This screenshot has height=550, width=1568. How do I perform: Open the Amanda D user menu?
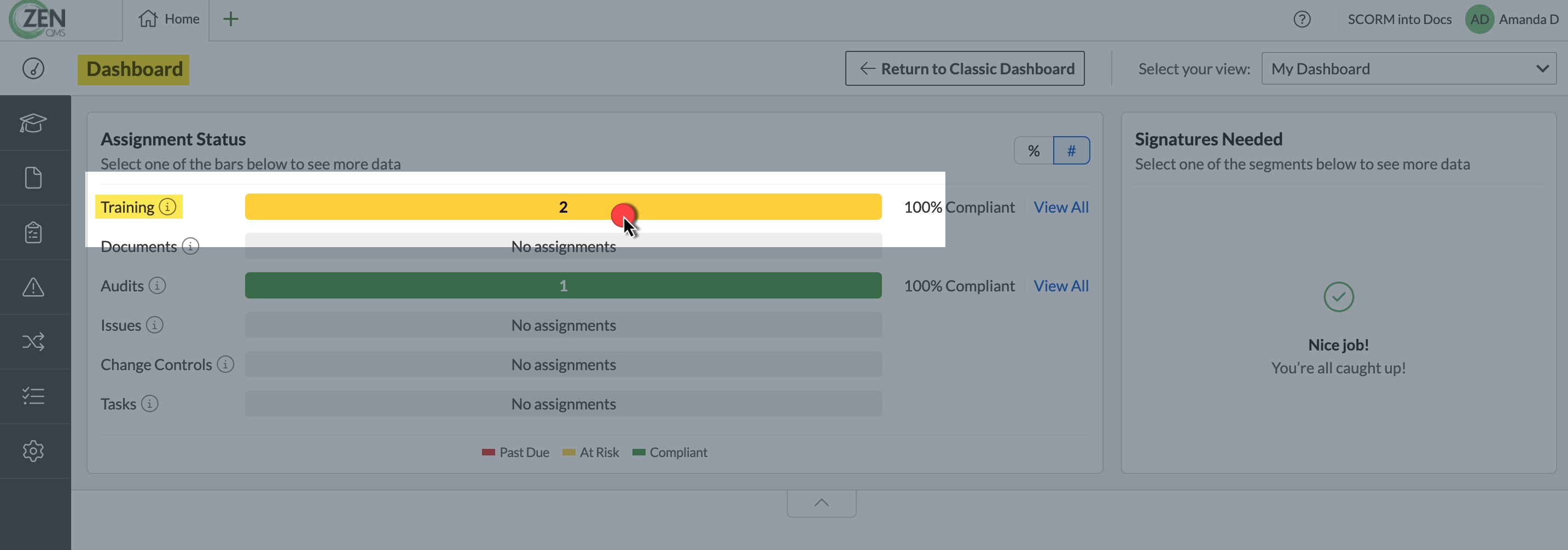[x=1512, y=20]
